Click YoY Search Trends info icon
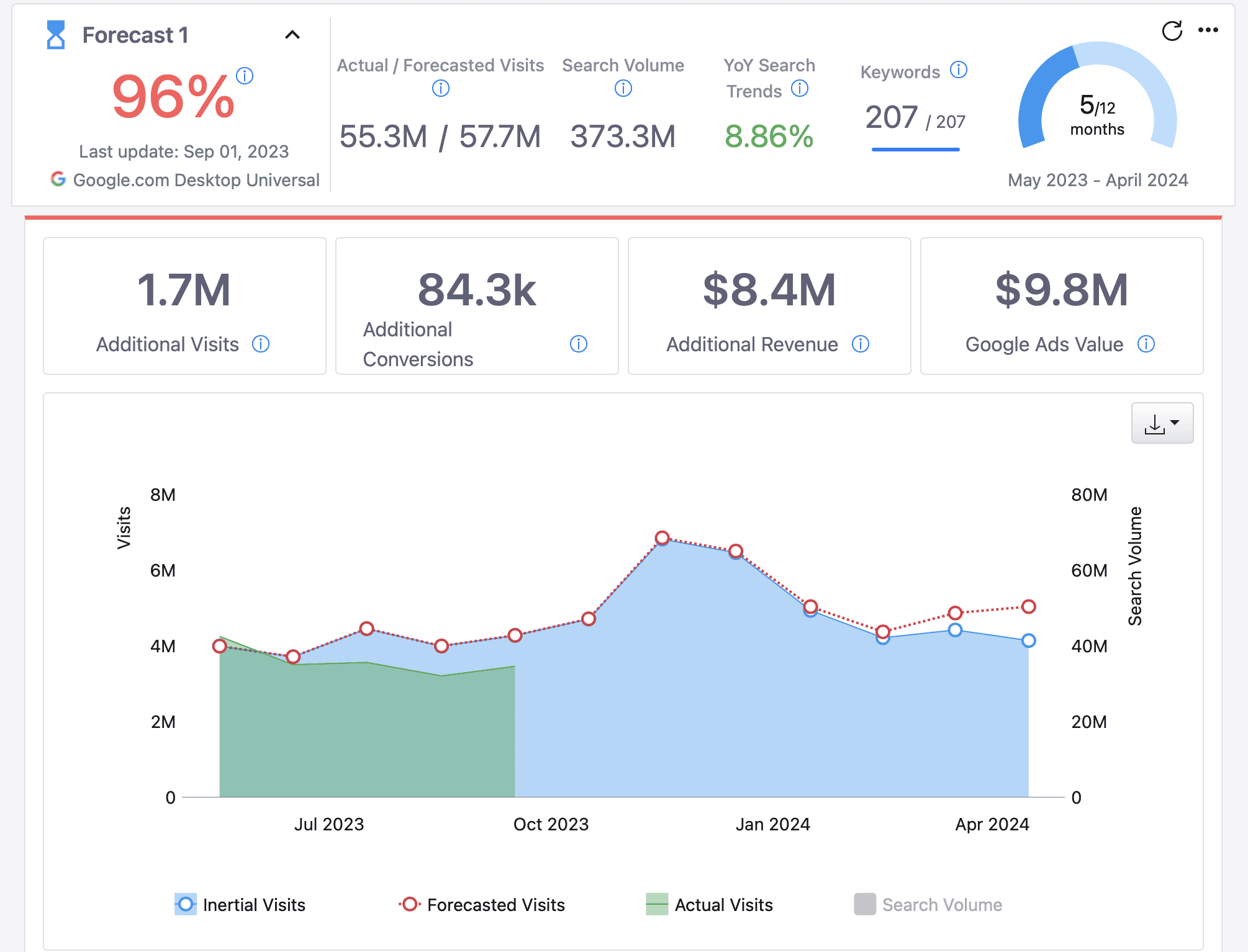 click(800, 89)
